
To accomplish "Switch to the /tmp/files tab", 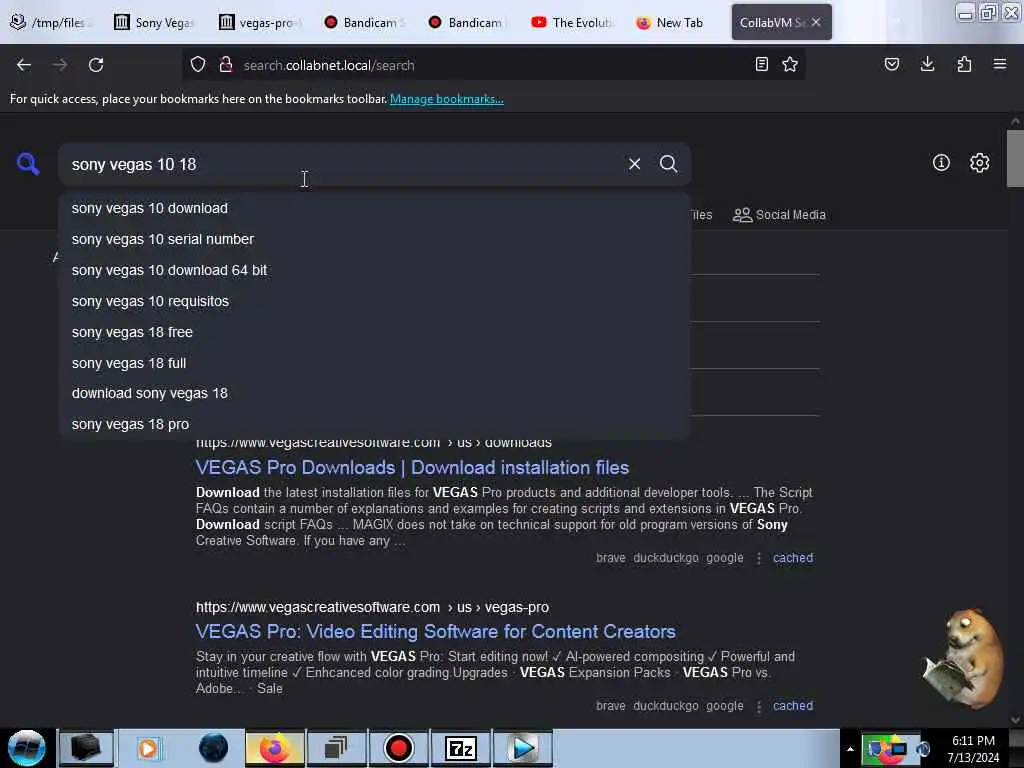I will click(x=51, y=22).
